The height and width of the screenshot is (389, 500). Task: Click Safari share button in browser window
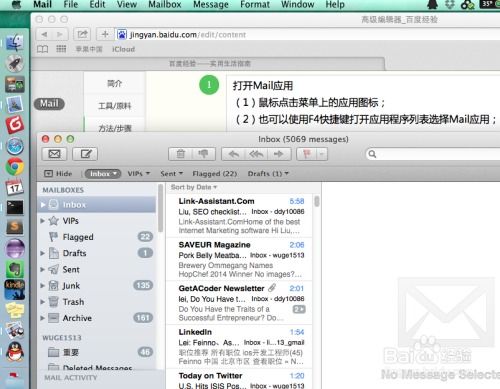click(x=82, y=34)
